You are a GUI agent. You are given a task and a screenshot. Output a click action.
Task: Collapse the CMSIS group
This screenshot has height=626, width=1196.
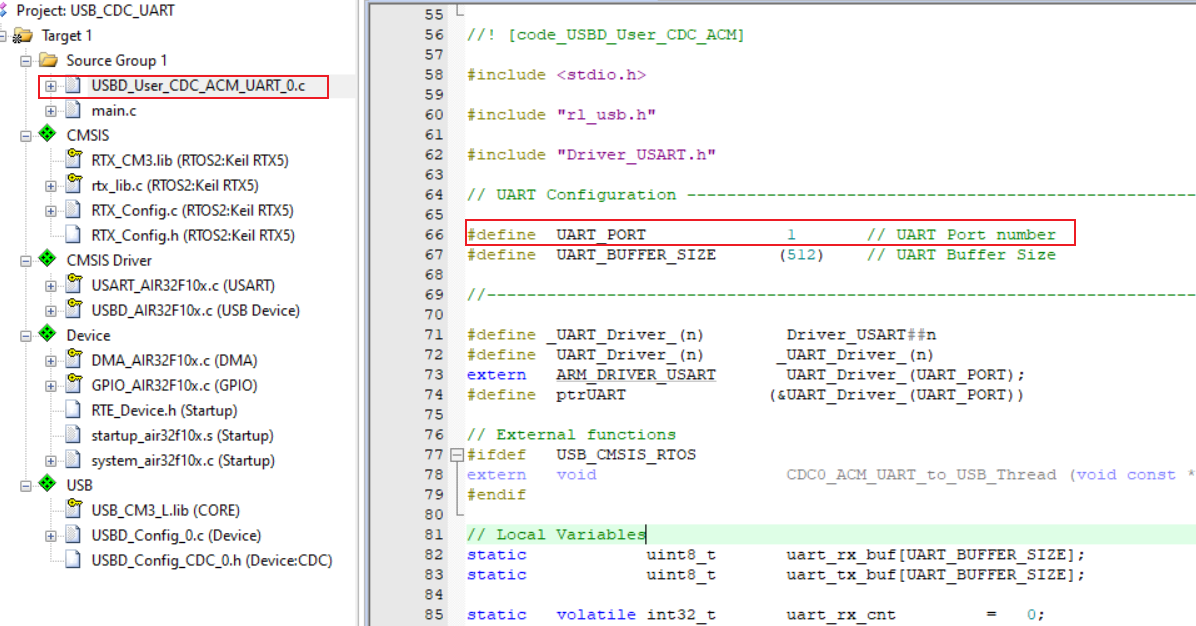[x=26, y=136]
